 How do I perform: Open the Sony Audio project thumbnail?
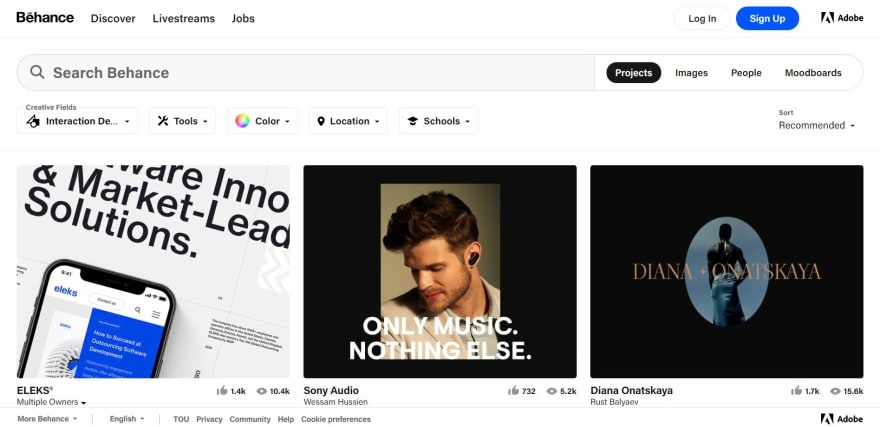[x=440, y=272]
